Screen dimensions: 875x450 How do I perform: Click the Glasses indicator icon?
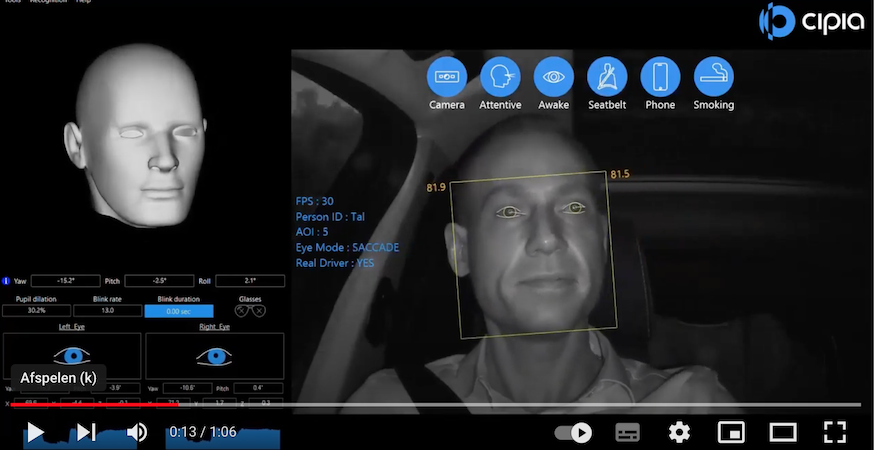(249, 311)
